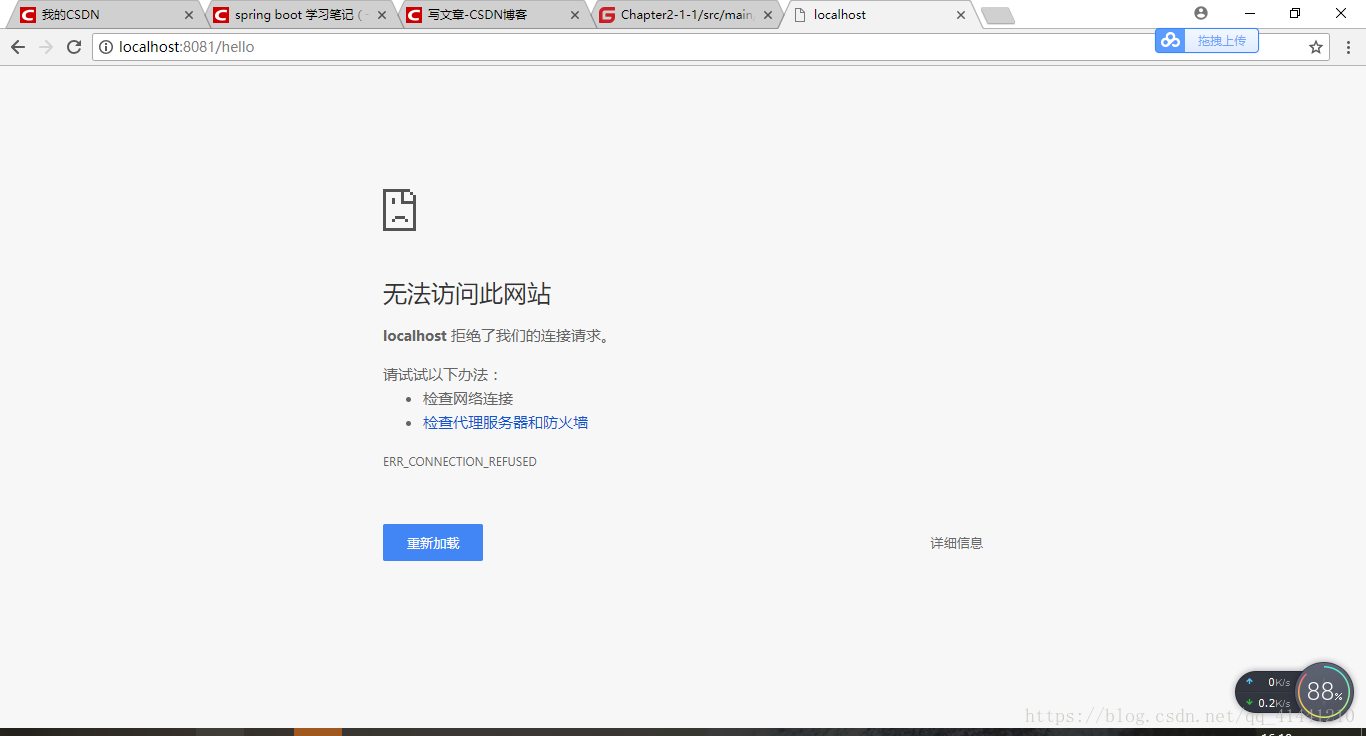Click the Baidu cloud upload extension button
Image resolution: width=1366 pixels, height=736 pixels.
[1207, 41]
